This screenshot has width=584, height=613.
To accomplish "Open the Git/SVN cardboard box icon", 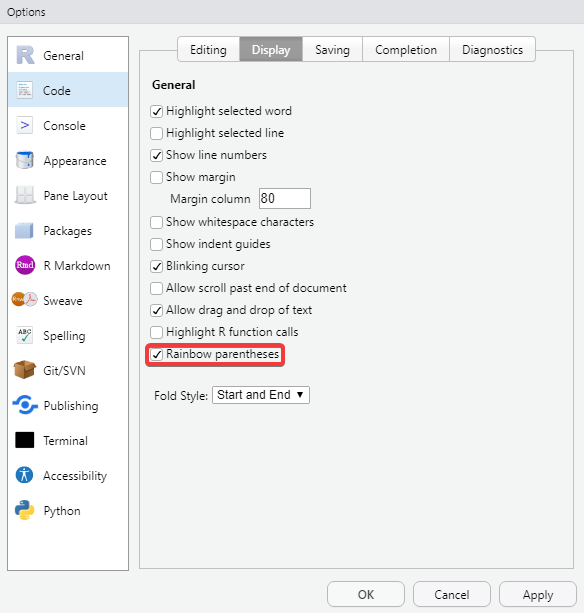I will (x=24, y=370).
